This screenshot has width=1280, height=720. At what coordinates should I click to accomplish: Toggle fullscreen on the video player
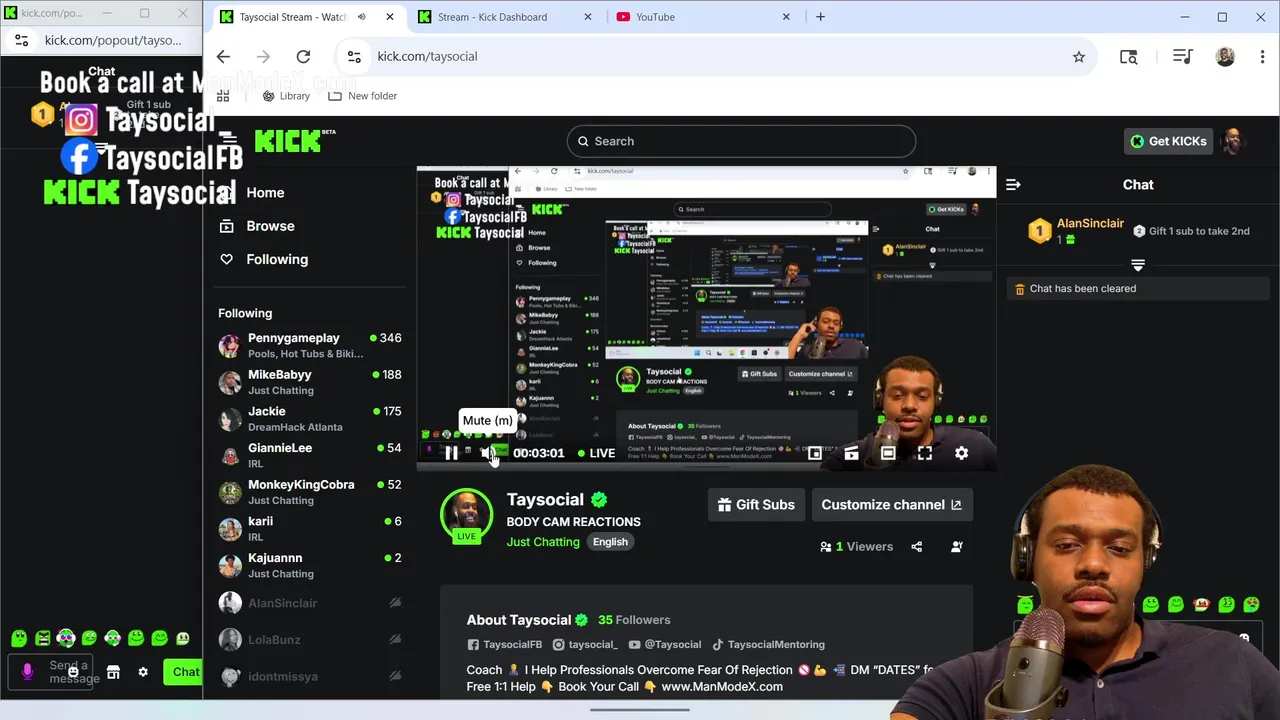click(925, 453)
